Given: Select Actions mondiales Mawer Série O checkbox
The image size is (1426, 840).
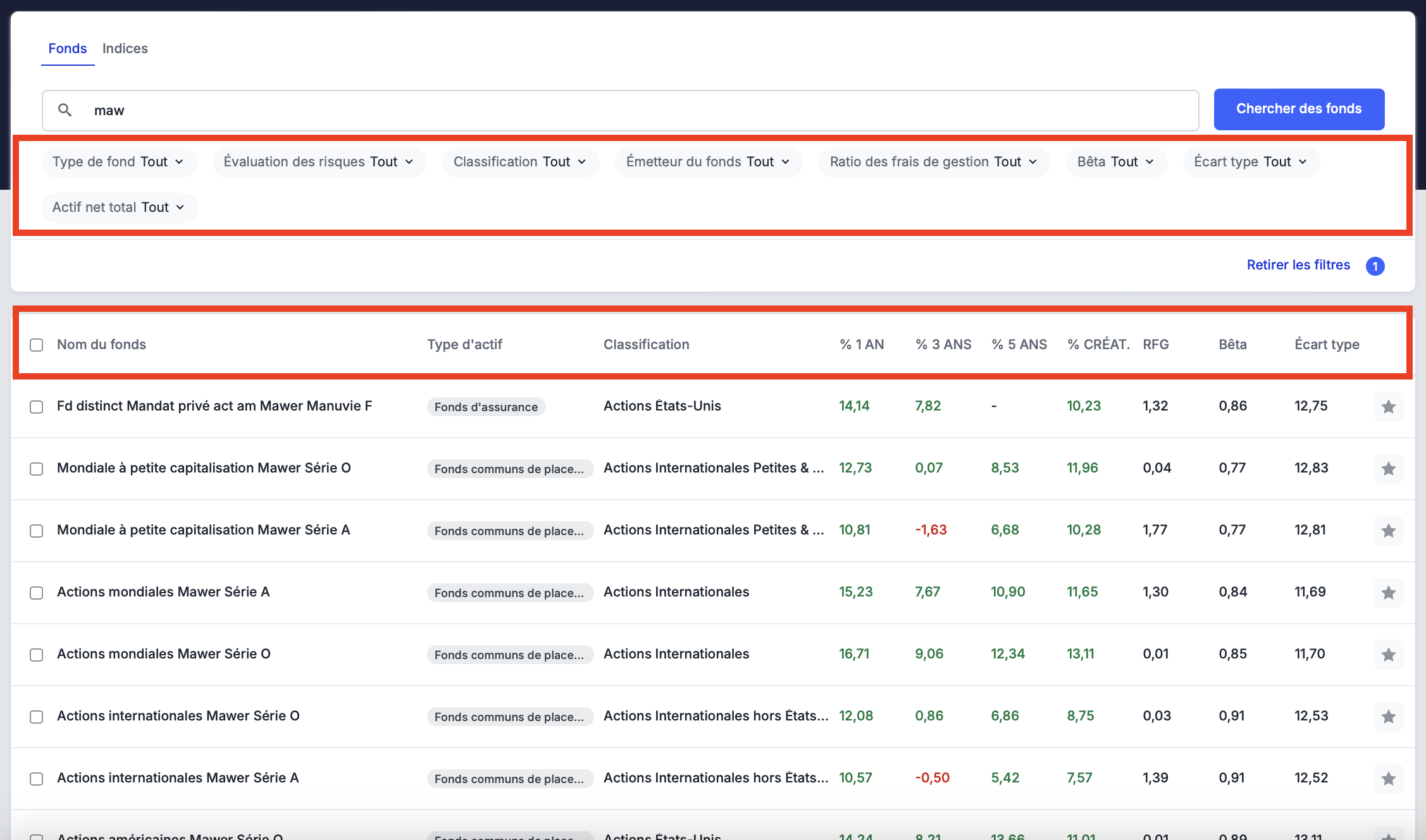Looking at the screenshot, I should pos(37,655).
